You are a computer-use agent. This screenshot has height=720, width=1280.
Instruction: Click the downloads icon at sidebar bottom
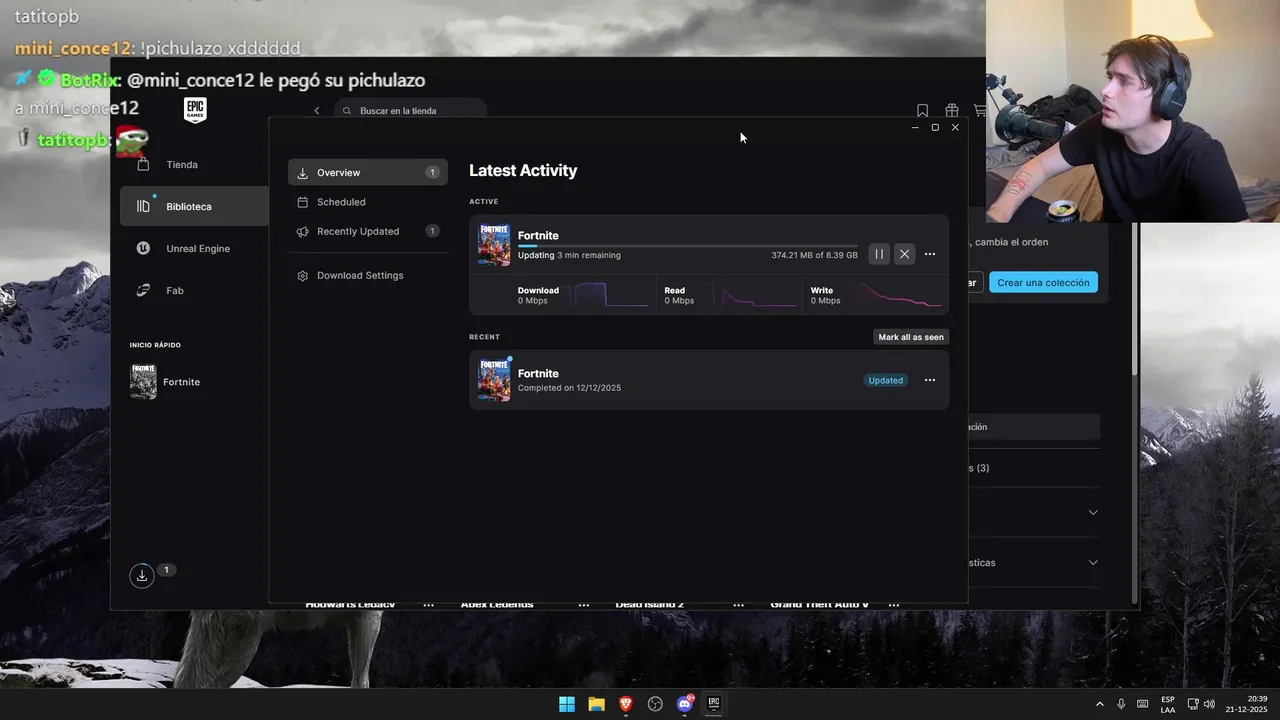[x=142, y=575]
